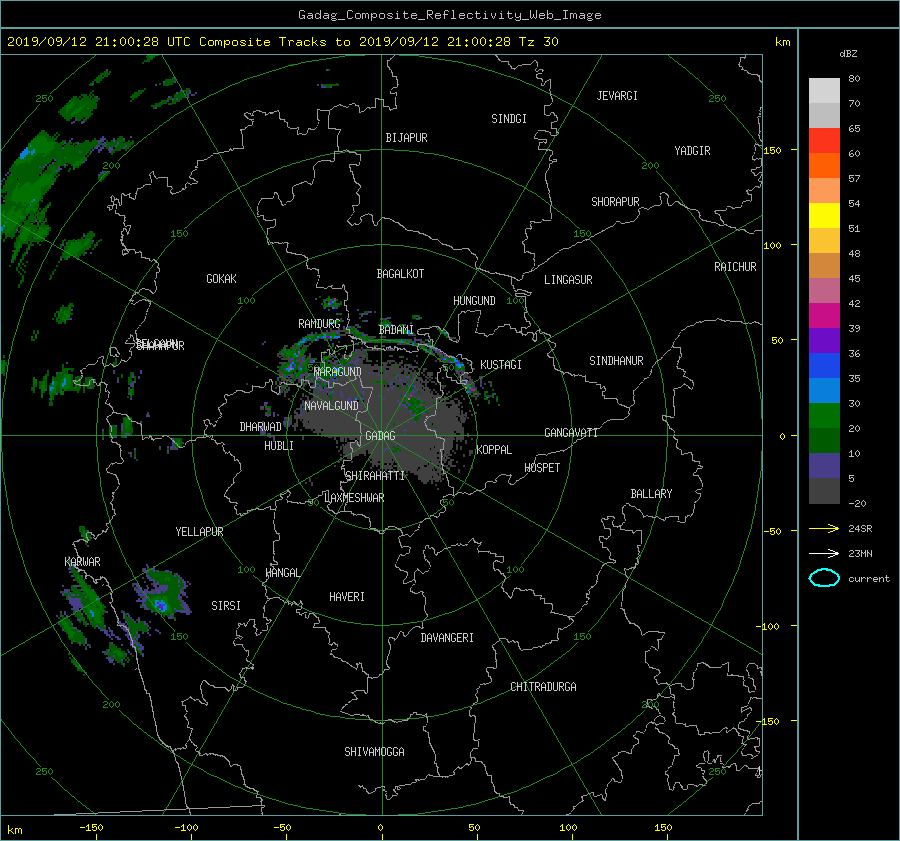
Task: Click the YADGIR label
Action: (x=692, y=151)
